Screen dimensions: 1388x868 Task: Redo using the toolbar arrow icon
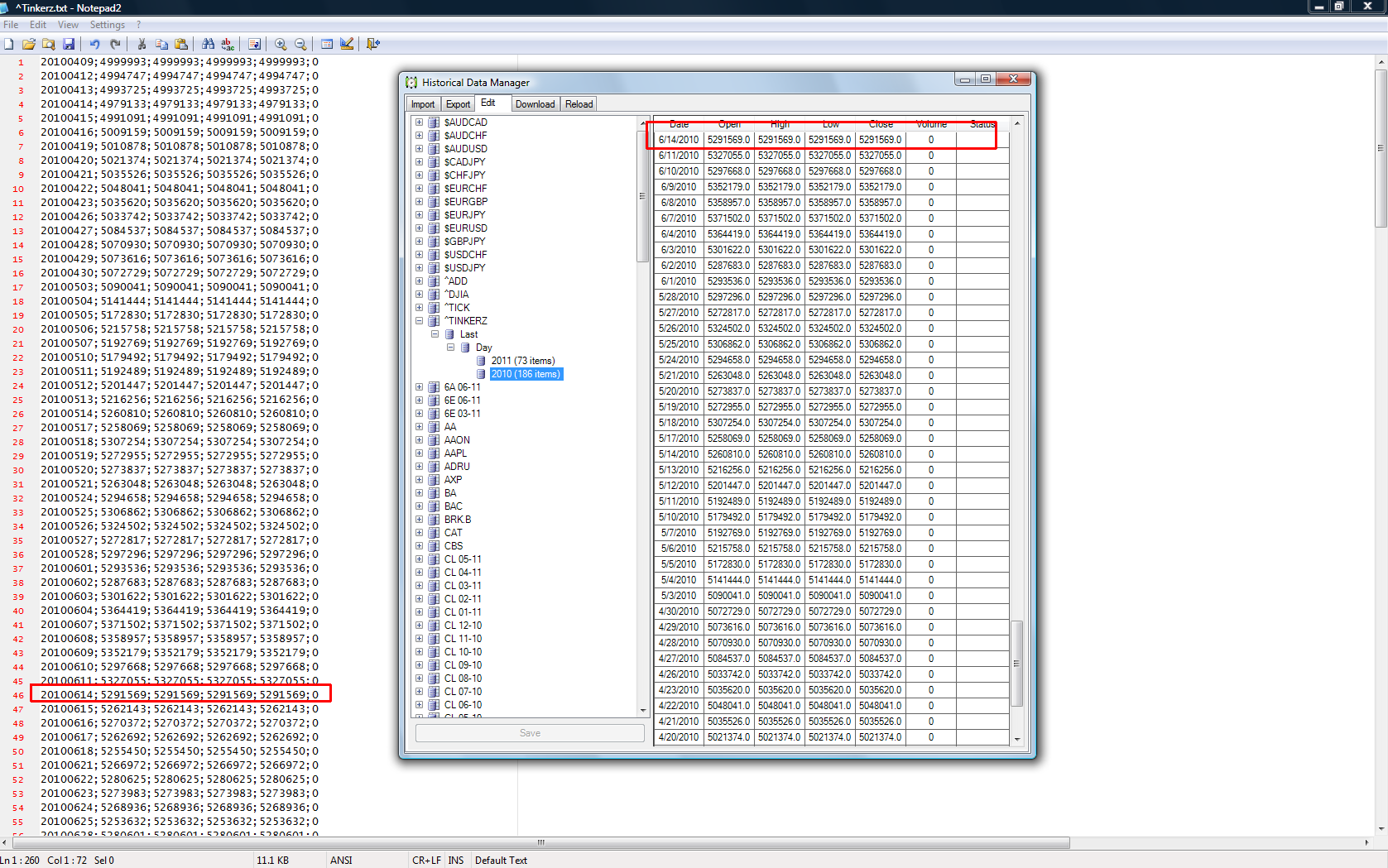coord(115,44)
